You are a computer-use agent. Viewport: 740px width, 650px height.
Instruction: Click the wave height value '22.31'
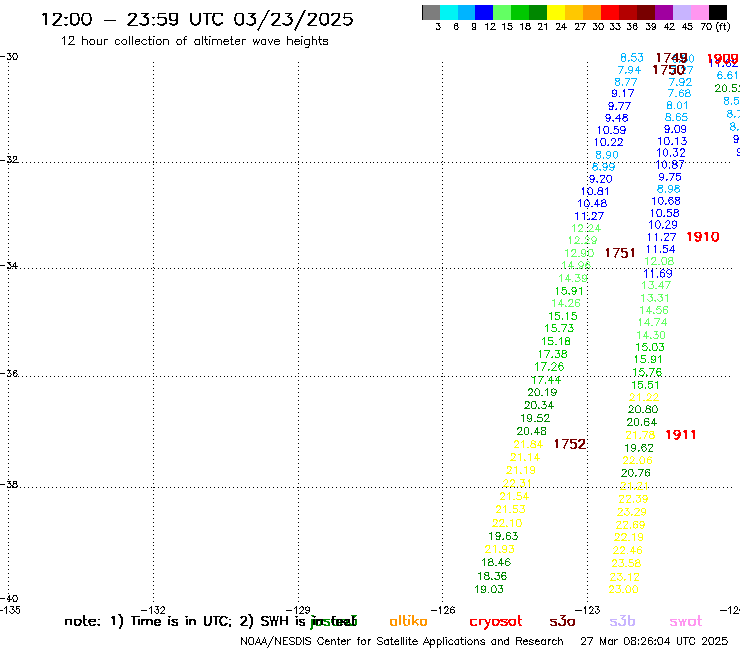[x=517, y=483]
